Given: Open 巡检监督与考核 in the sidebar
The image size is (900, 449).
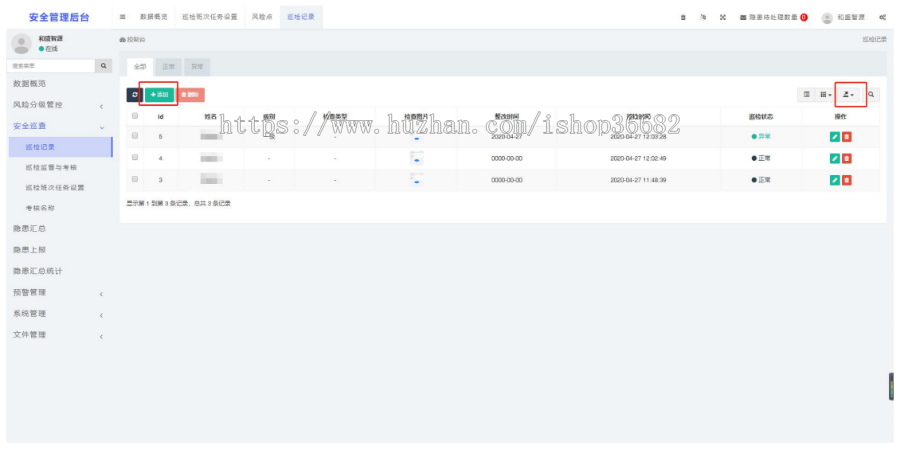Looking at the screenshot, I should click(54, 167).
